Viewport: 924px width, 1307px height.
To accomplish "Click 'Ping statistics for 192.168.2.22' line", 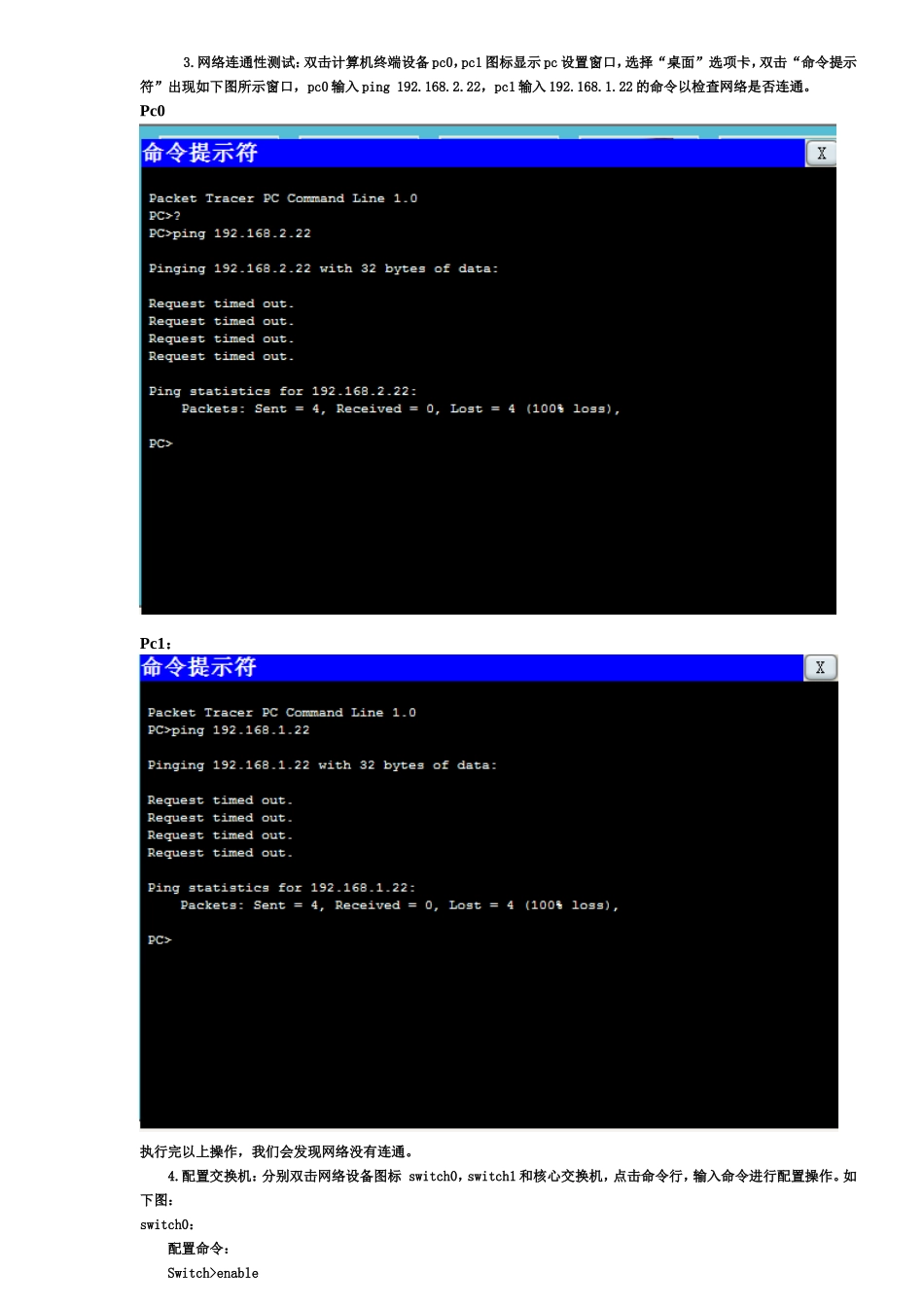I will click(x=283, y=391).
